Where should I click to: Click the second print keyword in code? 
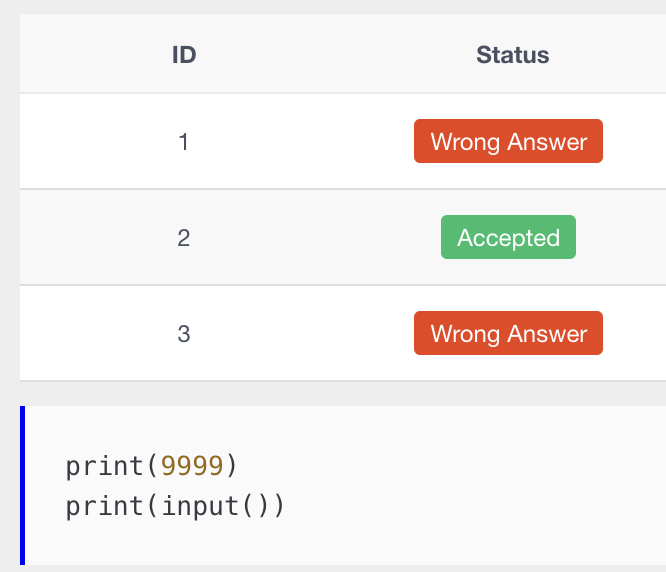point(104,507)
